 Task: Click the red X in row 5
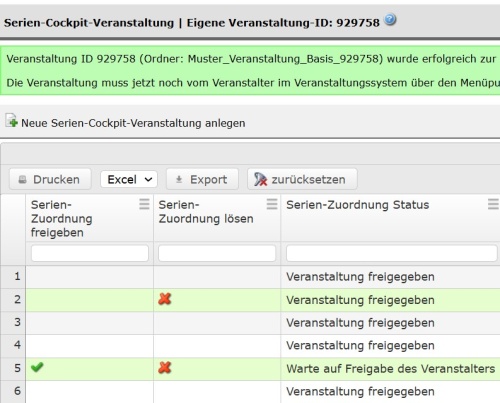click(x=165, y=368)
